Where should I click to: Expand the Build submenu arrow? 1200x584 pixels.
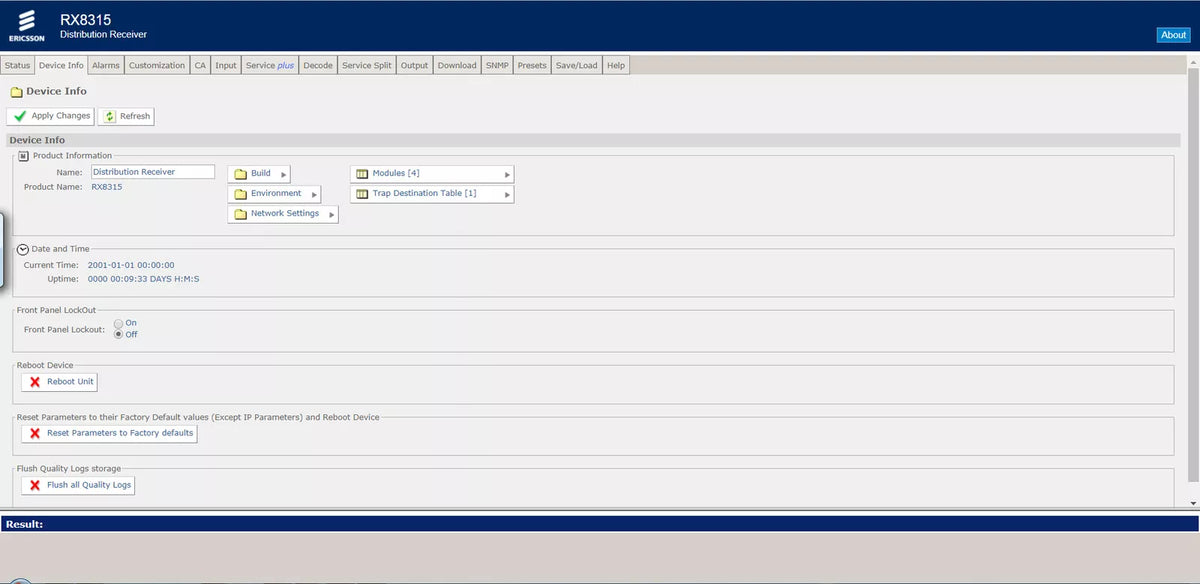tap(284, 175)
